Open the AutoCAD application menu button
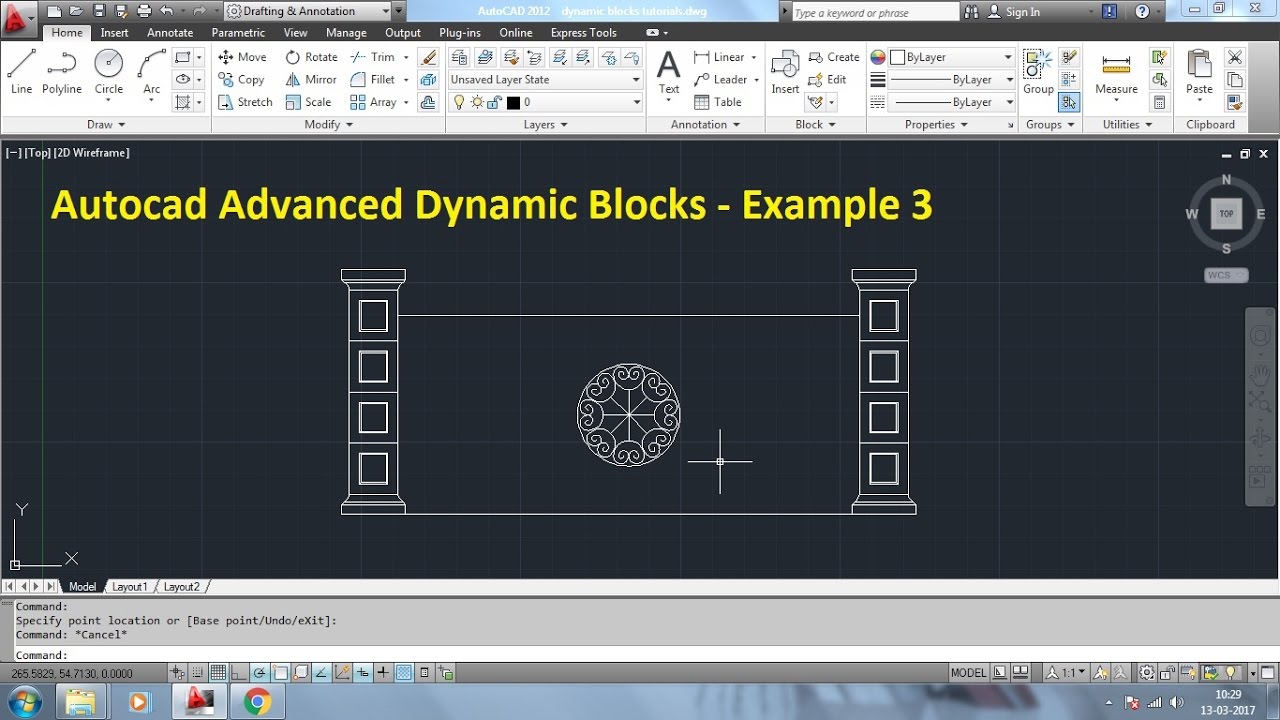Image resolution: width=1280 pixels, height=720 pixels. 18,16
